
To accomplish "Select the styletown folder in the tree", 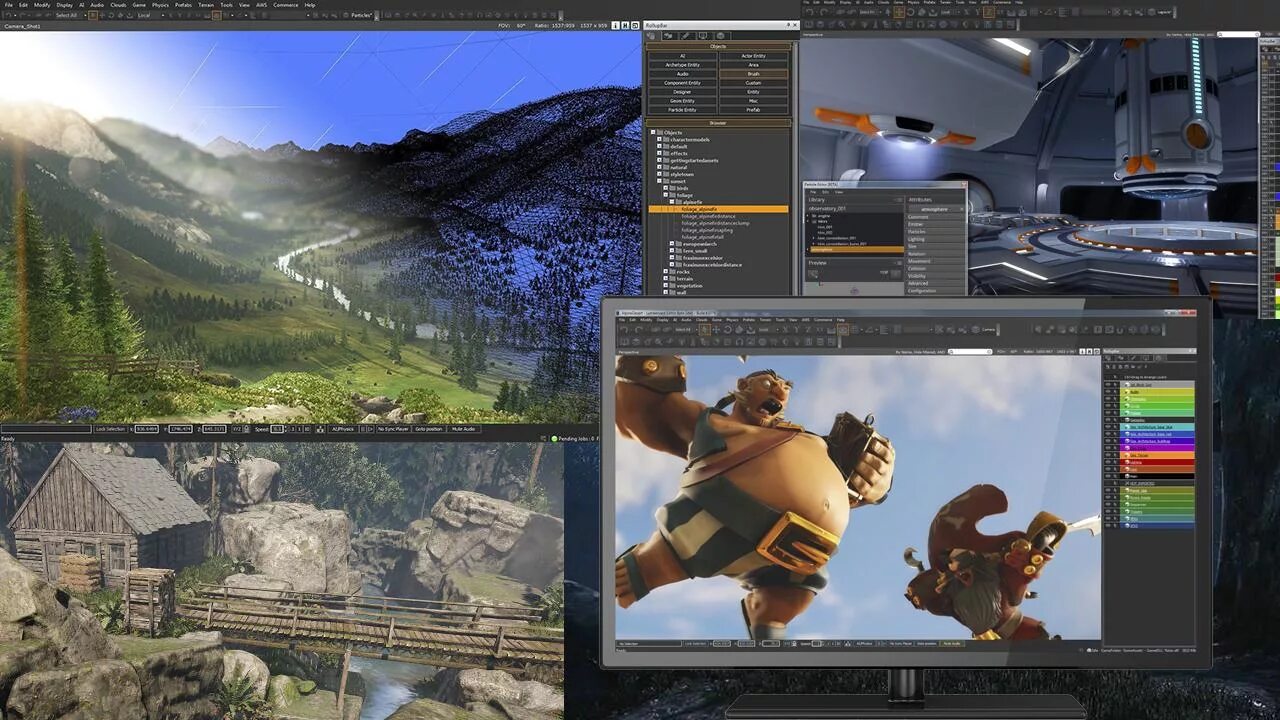I will coord(682,174).
